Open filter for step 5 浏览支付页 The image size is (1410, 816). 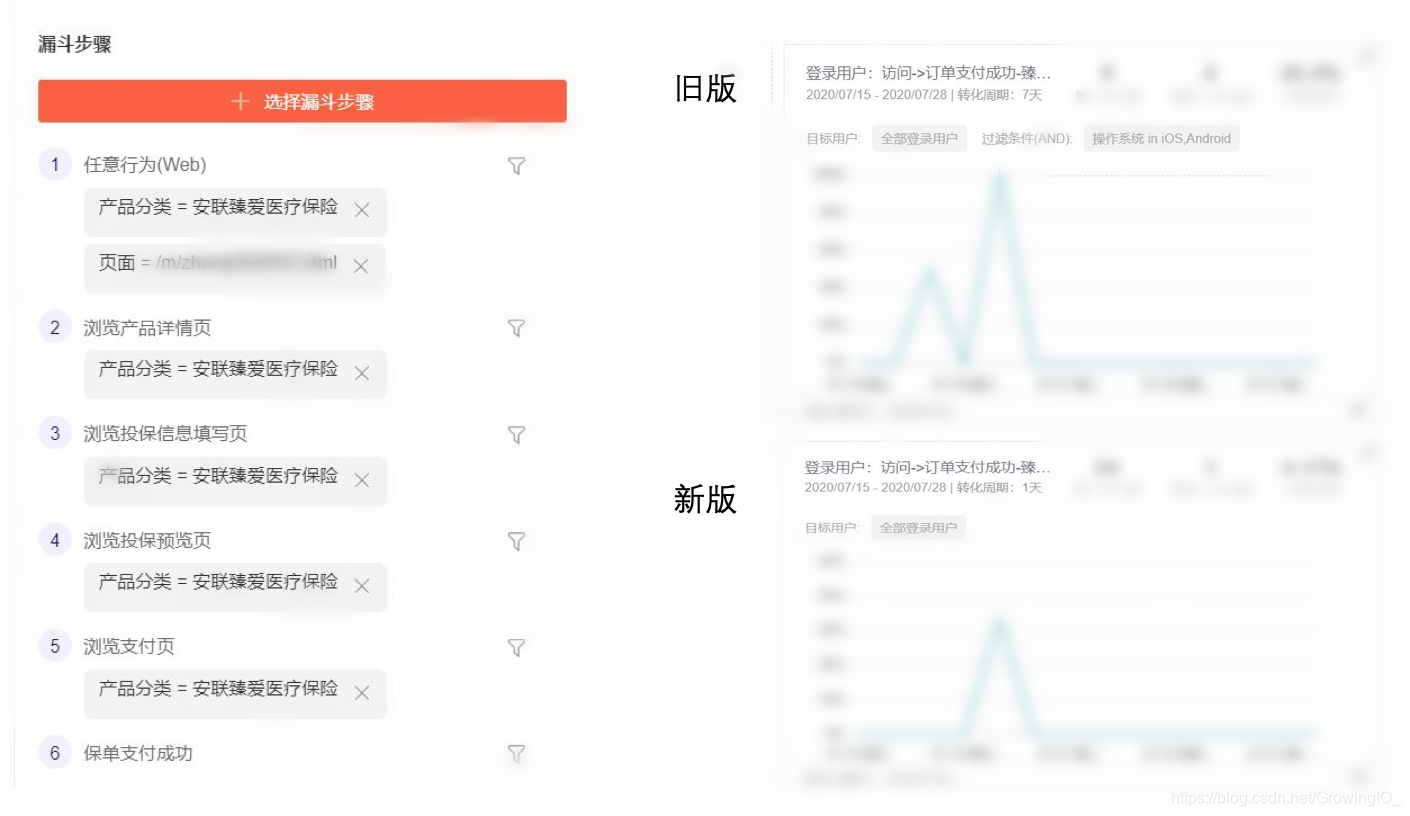pyautogui.click(x=516, y=648)
